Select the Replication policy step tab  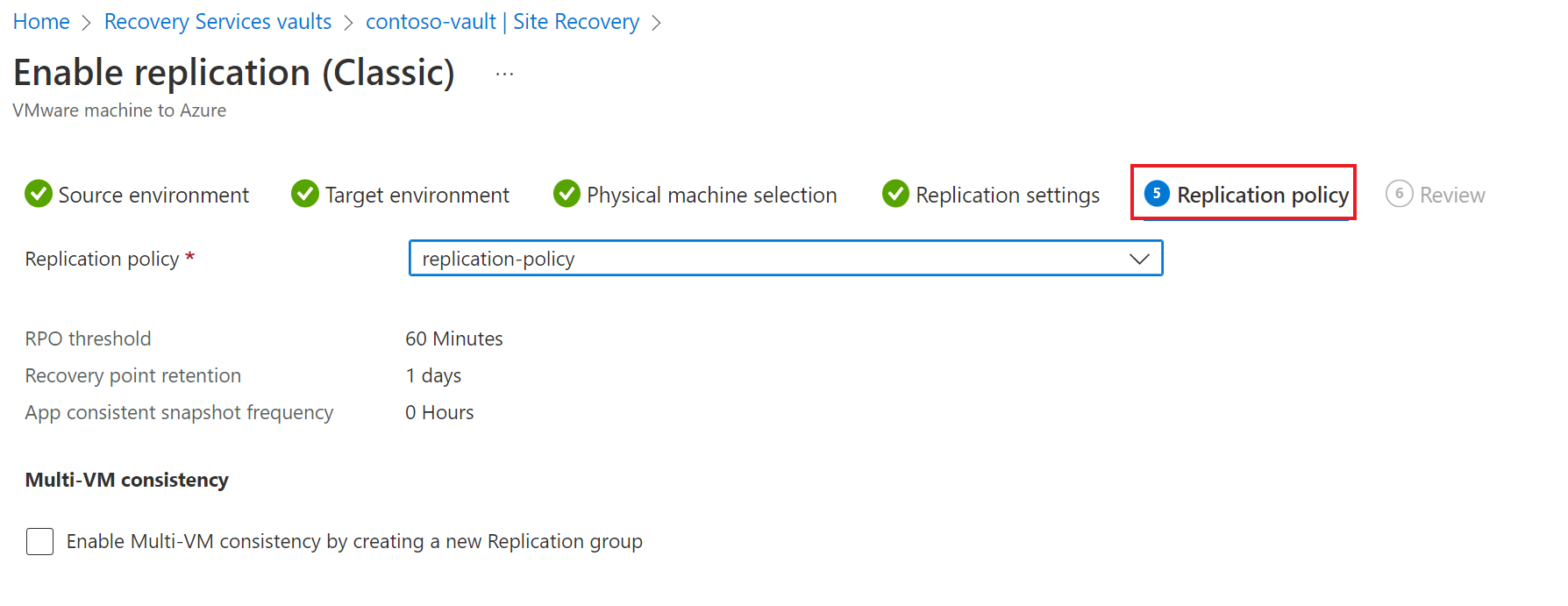pos(1262,195)
